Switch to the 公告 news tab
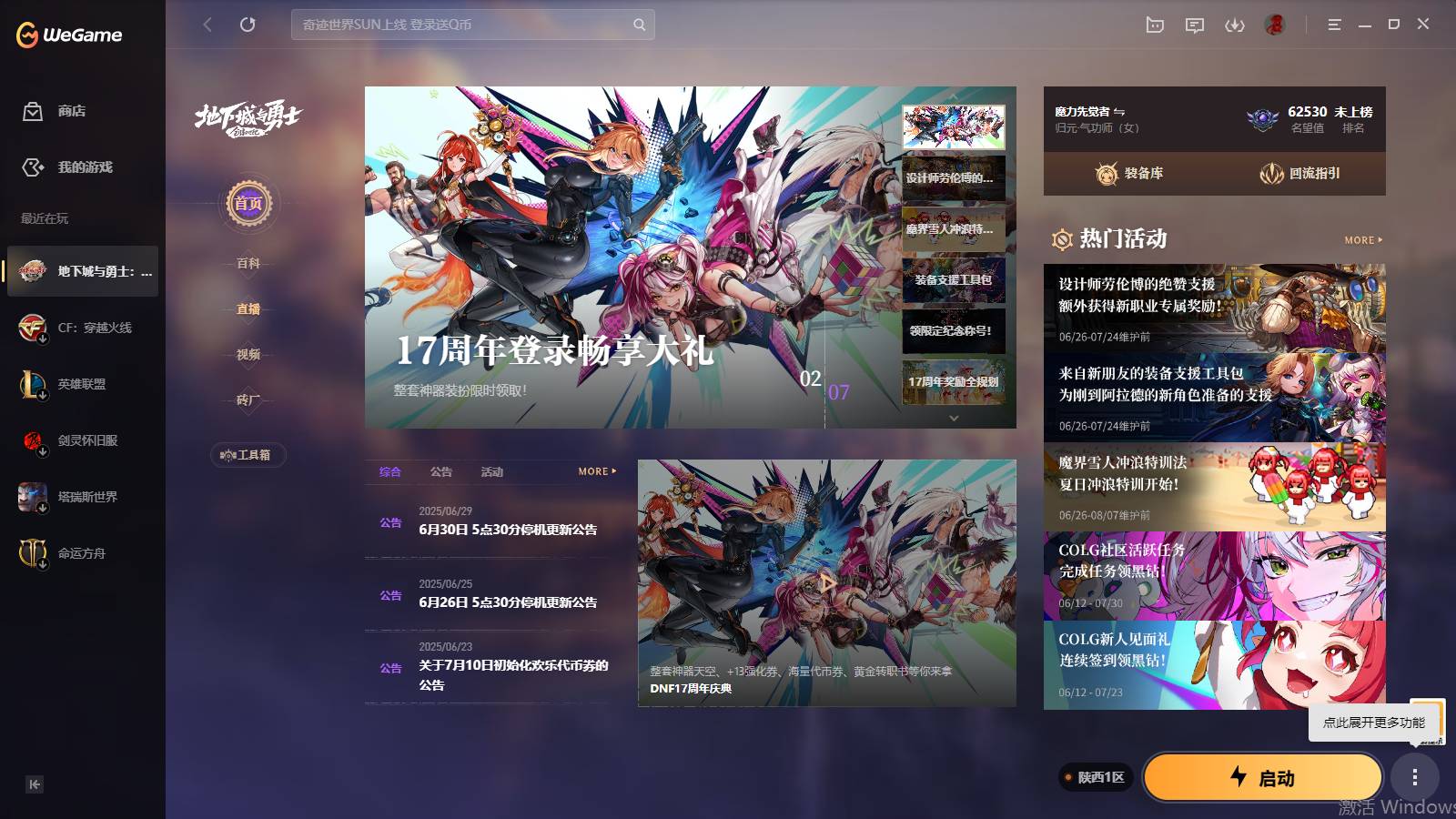Screen dimensions: 1456x819 pos(441,471)
